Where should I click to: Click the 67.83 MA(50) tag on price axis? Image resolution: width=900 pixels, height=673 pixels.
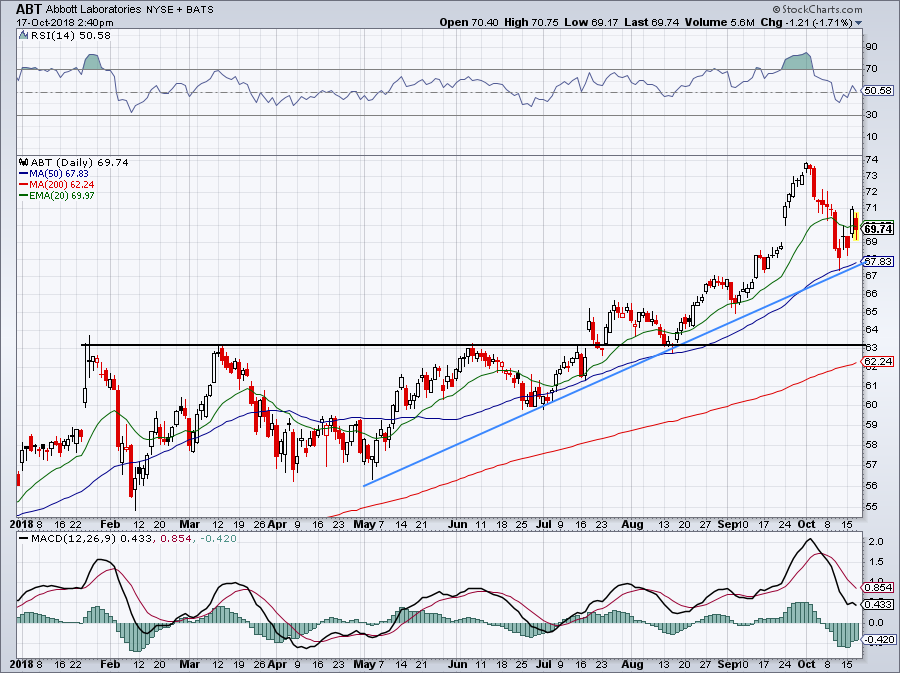point(878,261)
